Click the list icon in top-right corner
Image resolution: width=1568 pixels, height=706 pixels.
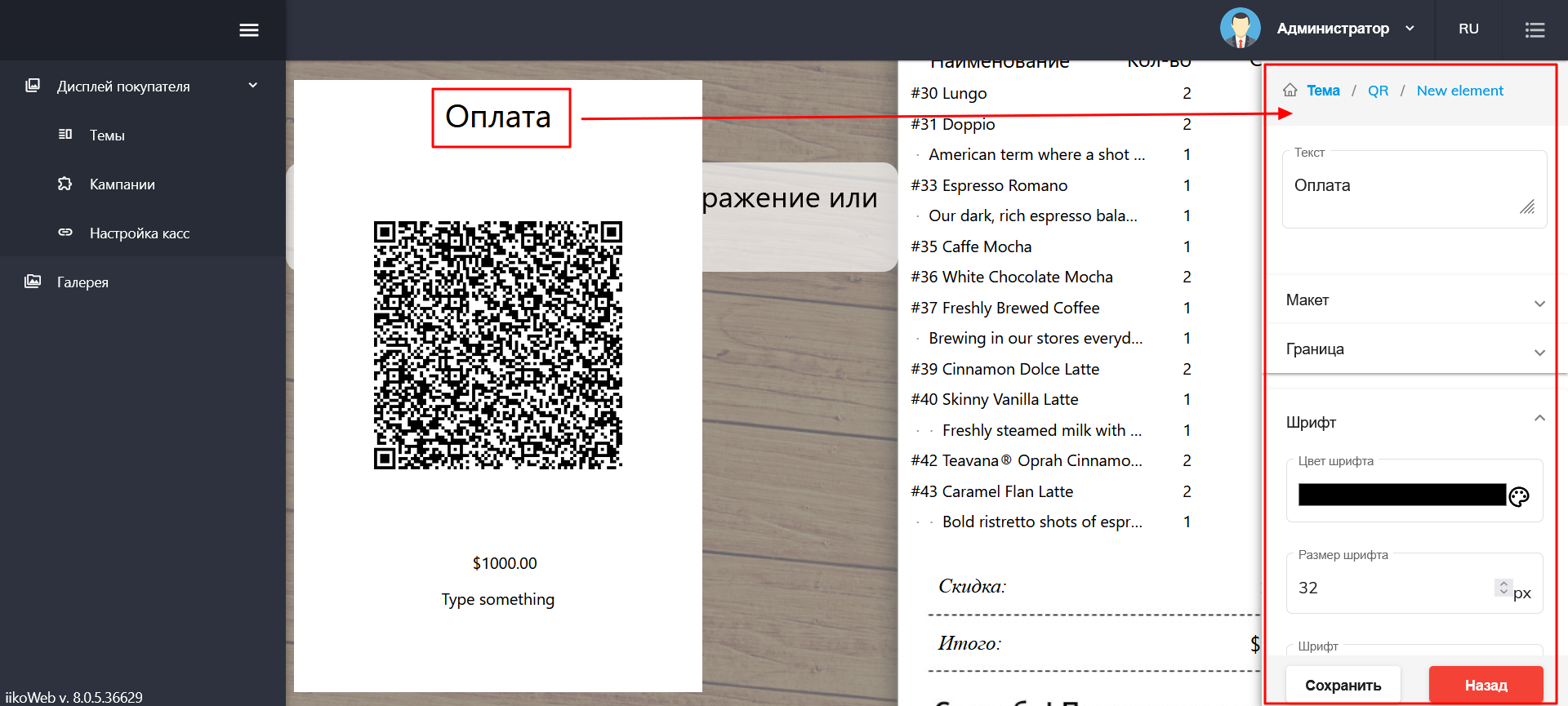1535,30
